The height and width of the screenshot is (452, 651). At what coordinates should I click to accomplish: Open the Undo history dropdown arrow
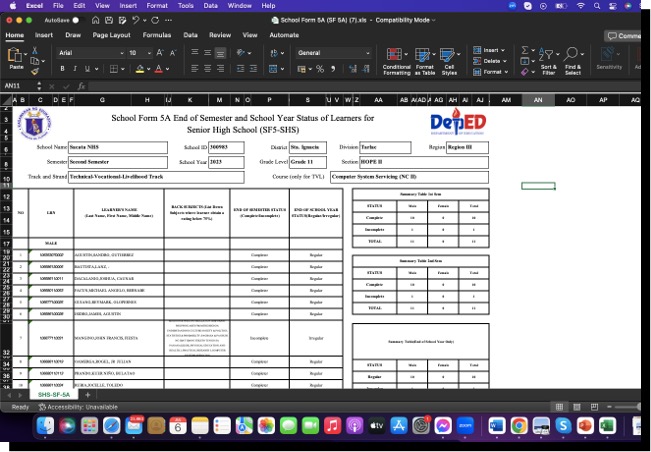[x=144, y=20]
